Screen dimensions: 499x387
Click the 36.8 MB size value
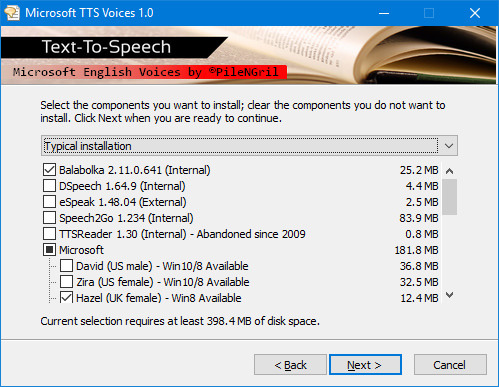pyautogui.click(x=419, y=266)
